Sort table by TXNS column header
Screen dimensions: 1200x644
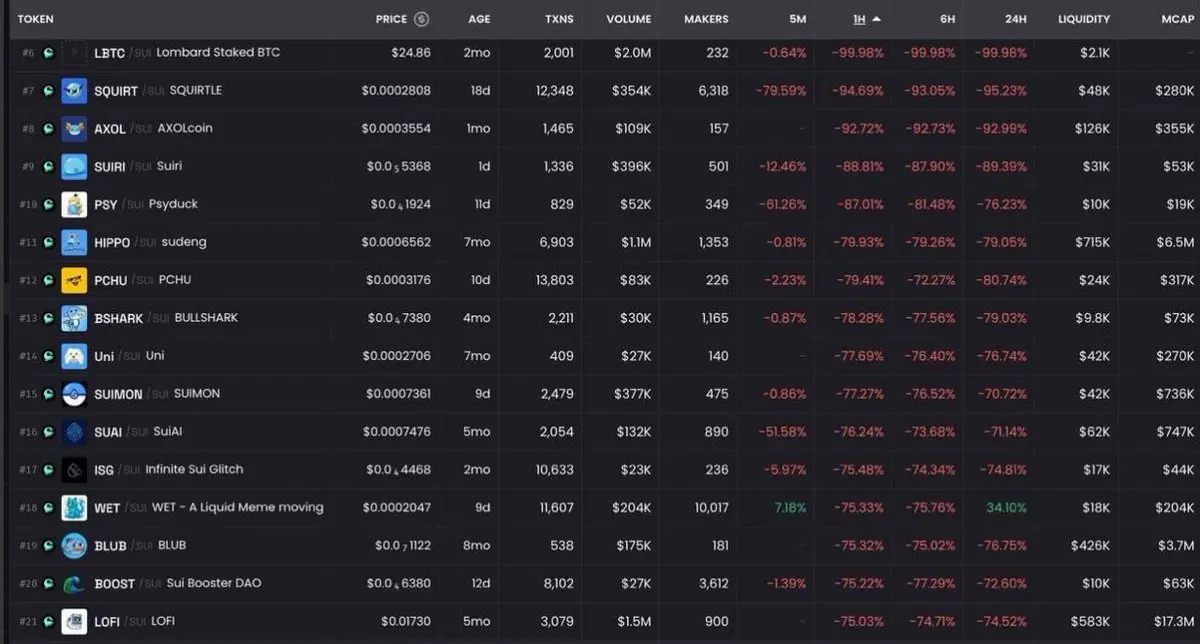(559, 19)
